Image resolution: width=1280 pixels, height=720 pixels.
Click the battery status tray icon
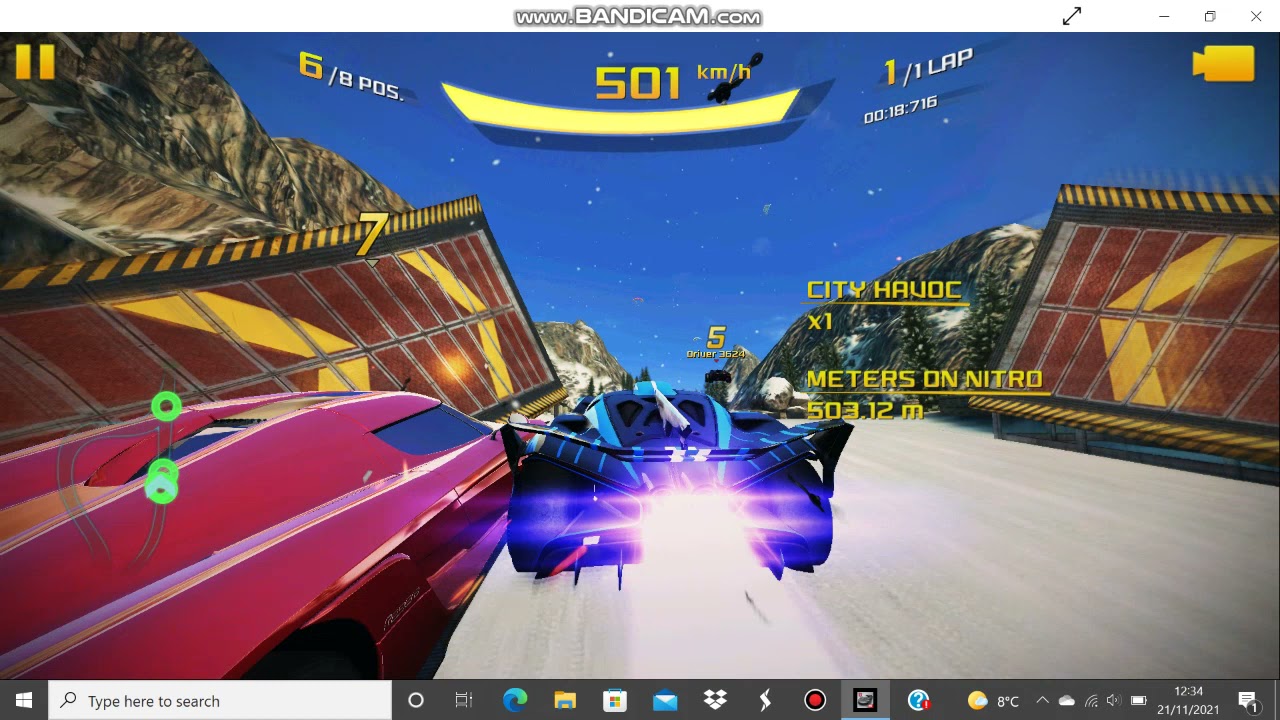[1138, 701]
